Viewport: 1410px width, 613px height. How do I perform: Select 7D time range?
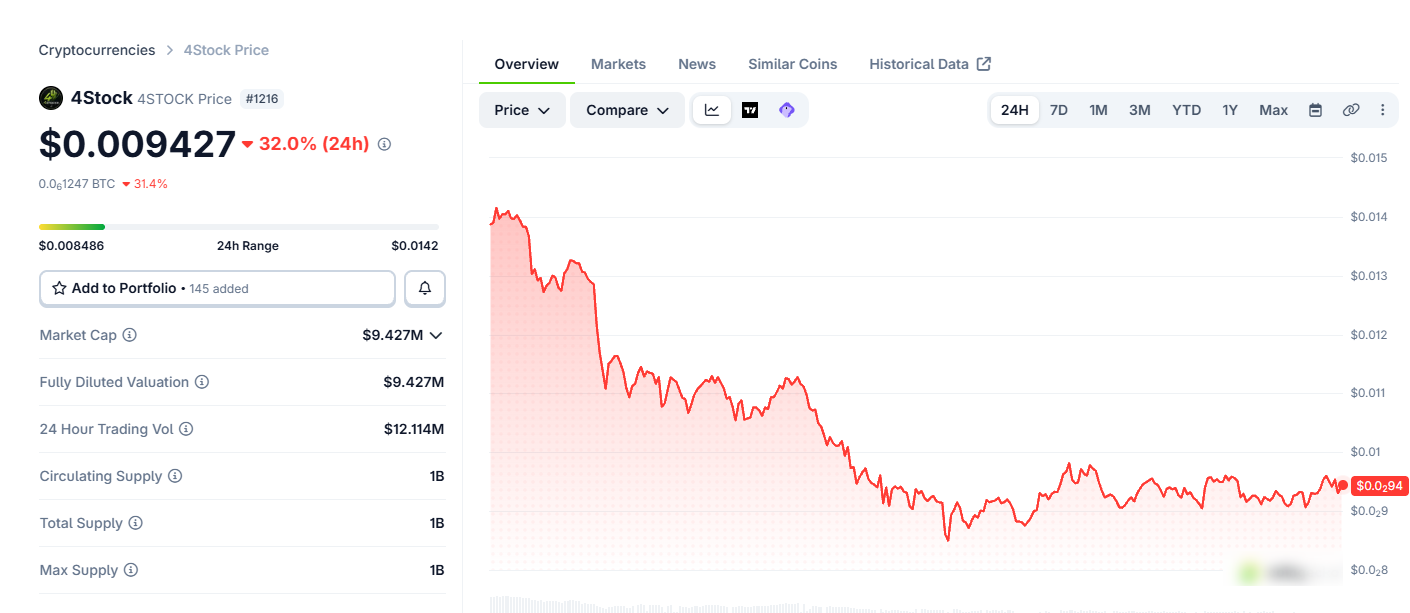(1059, 110)
